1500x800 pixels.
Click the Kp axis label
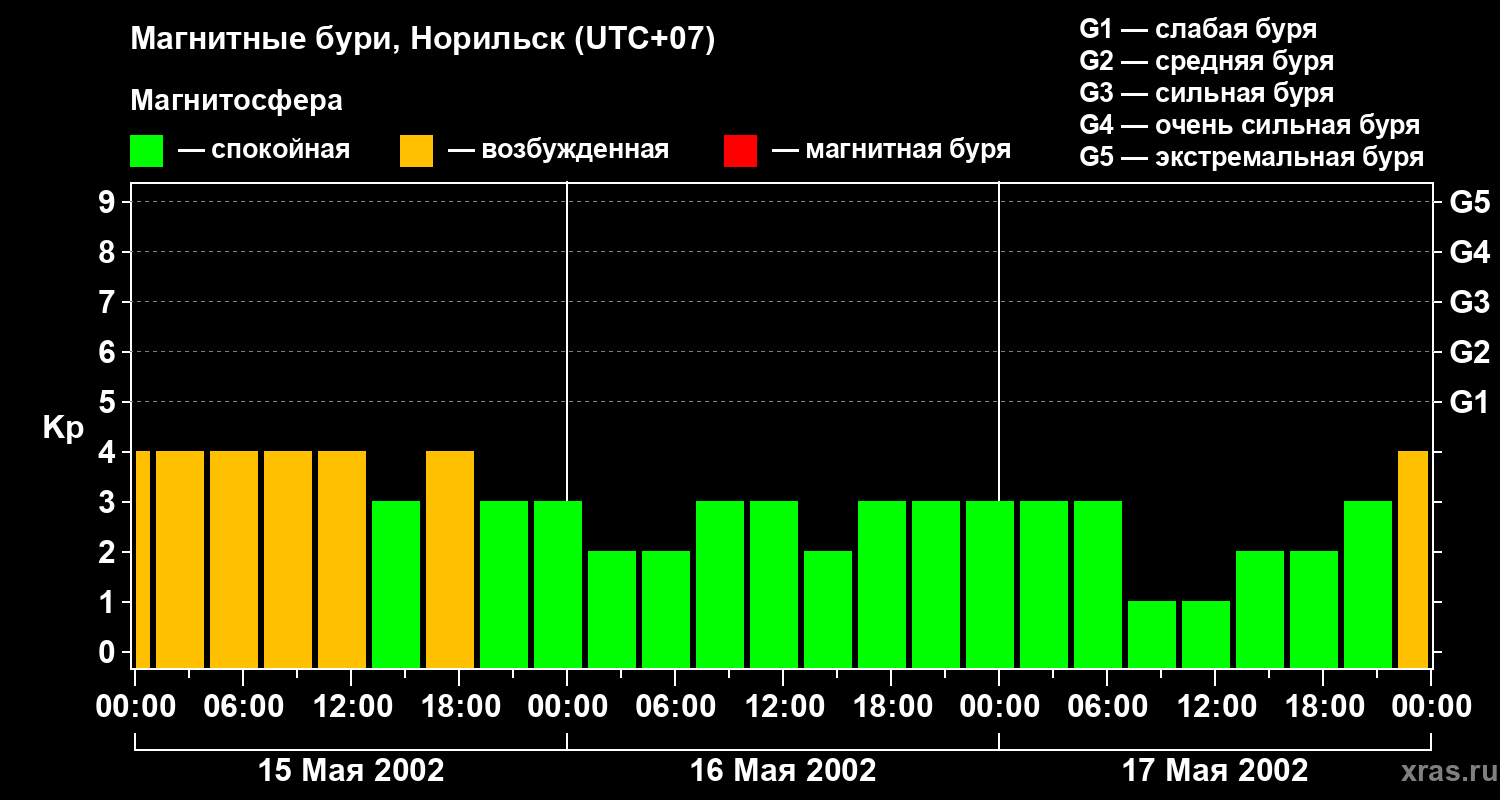pyautogui.click(x=63, y=428)
